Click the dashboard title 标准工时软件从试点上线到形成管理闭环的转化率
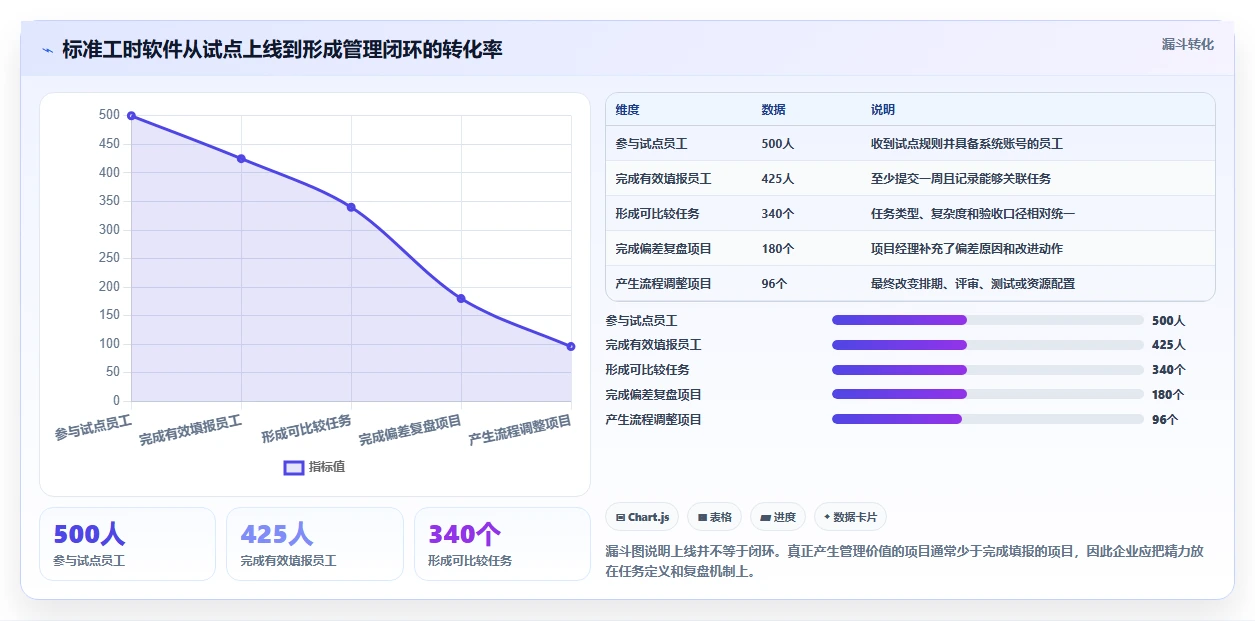The height and width of the screenshot is (621, 1255). 282,50
